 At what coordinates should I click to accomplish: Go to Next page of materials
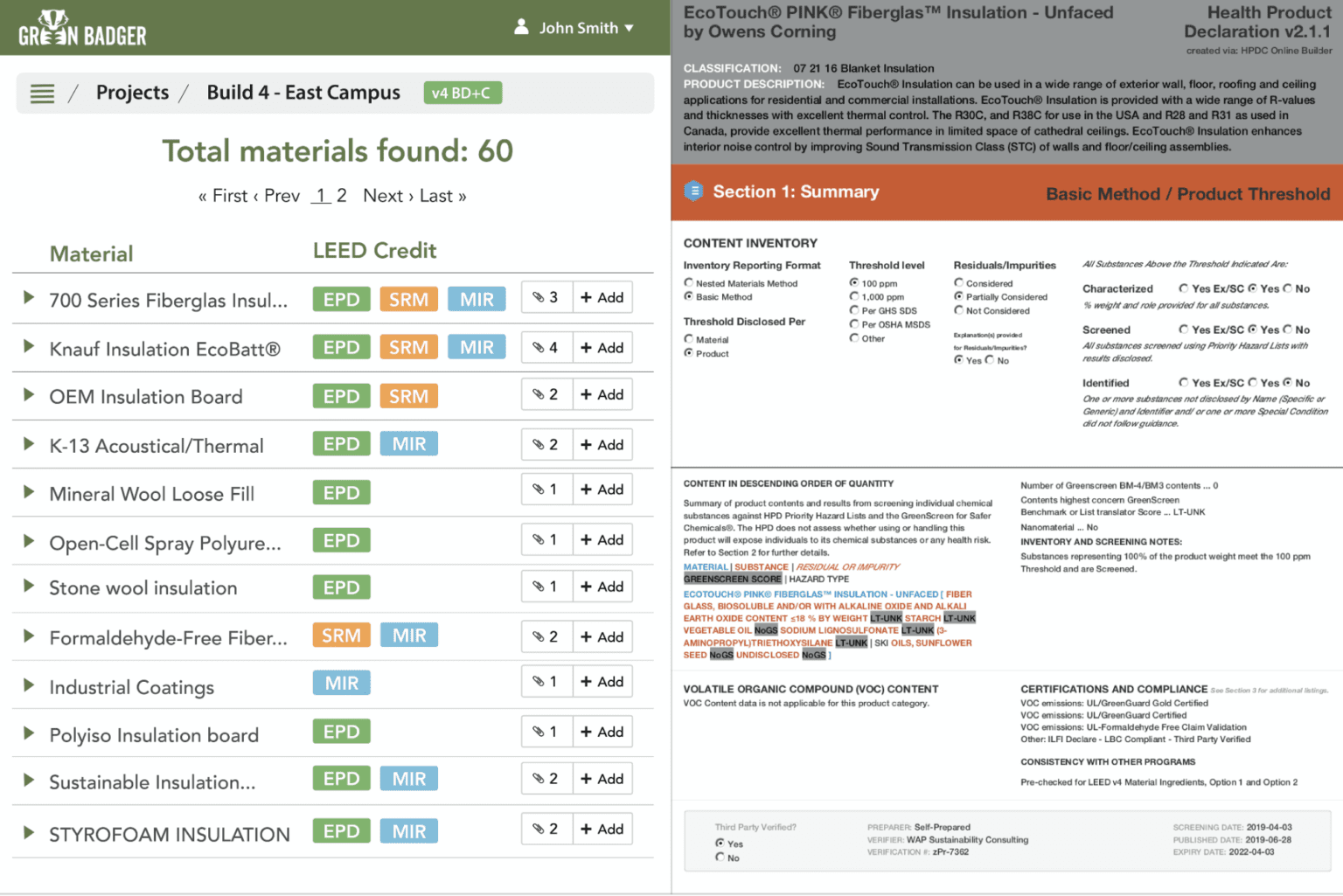[x=388, y=196]
